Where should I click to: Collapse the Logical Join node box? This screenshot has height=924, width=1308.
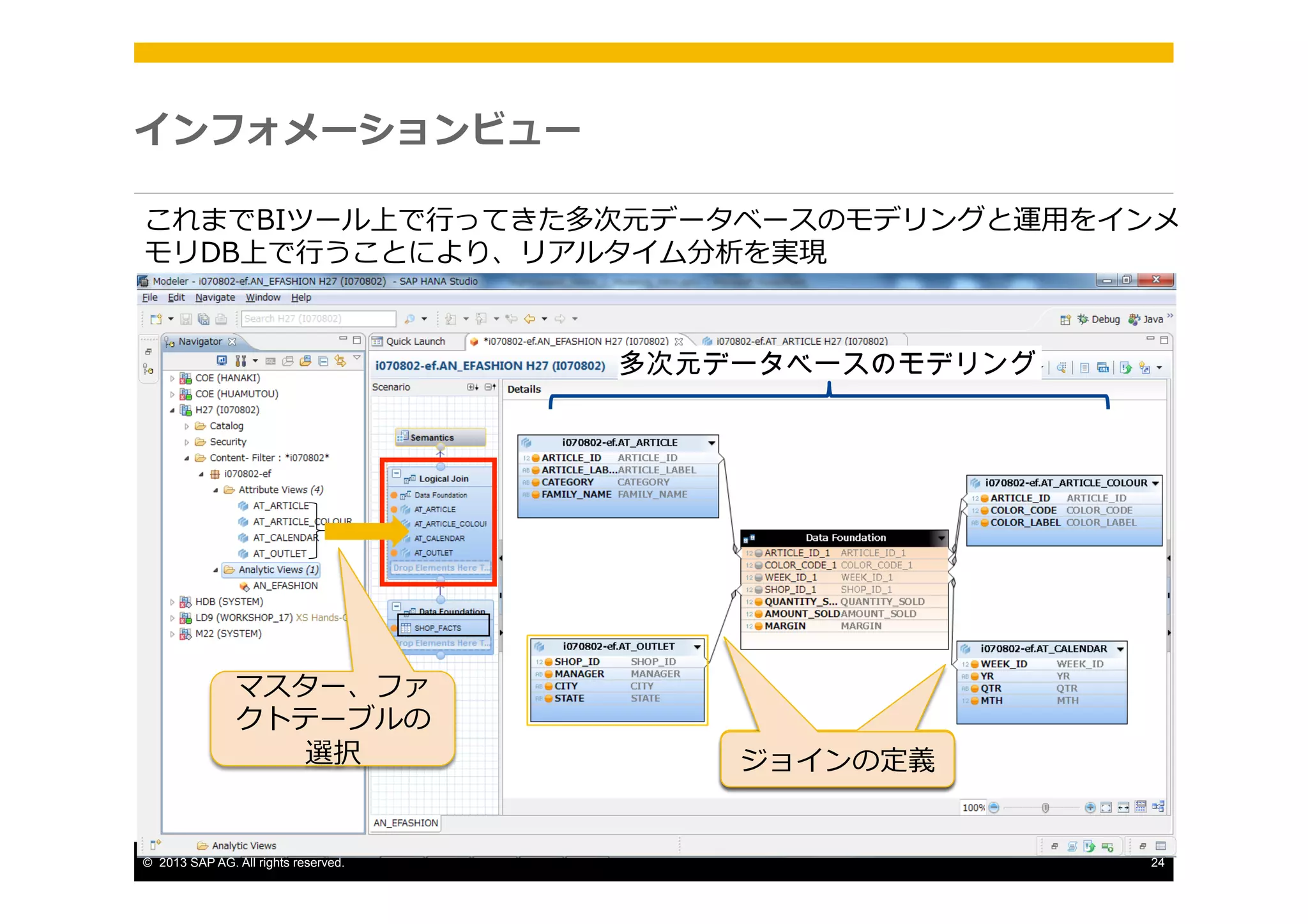tap(397, 474)
